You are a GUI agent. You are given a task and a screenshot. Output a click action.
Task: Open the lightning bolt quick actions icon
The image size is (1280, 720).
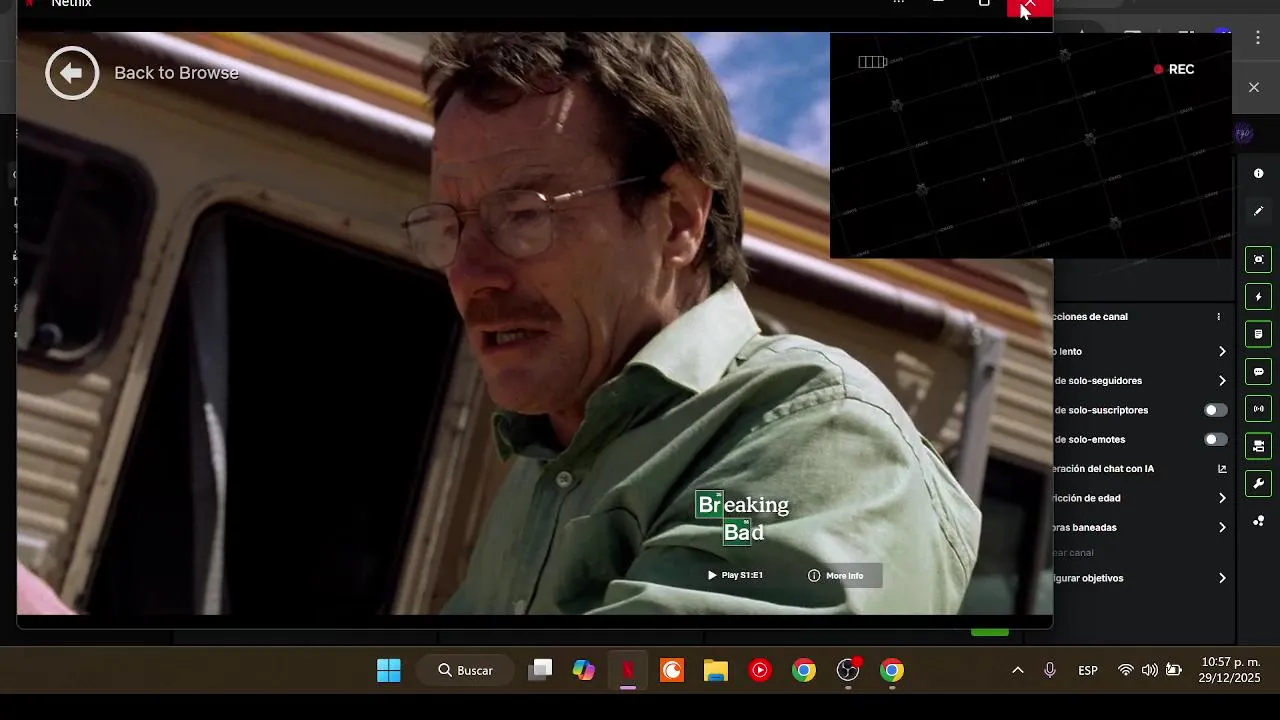tap(1258, 297)
